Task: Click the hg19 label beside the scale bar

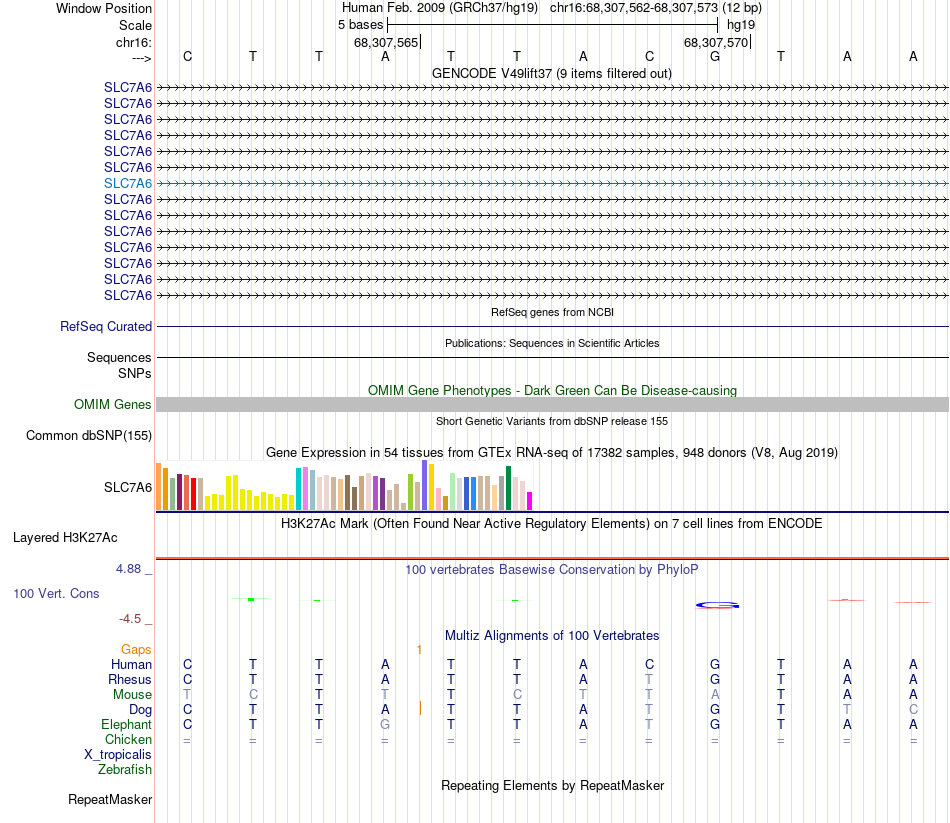Action: (x=741, y=25)
